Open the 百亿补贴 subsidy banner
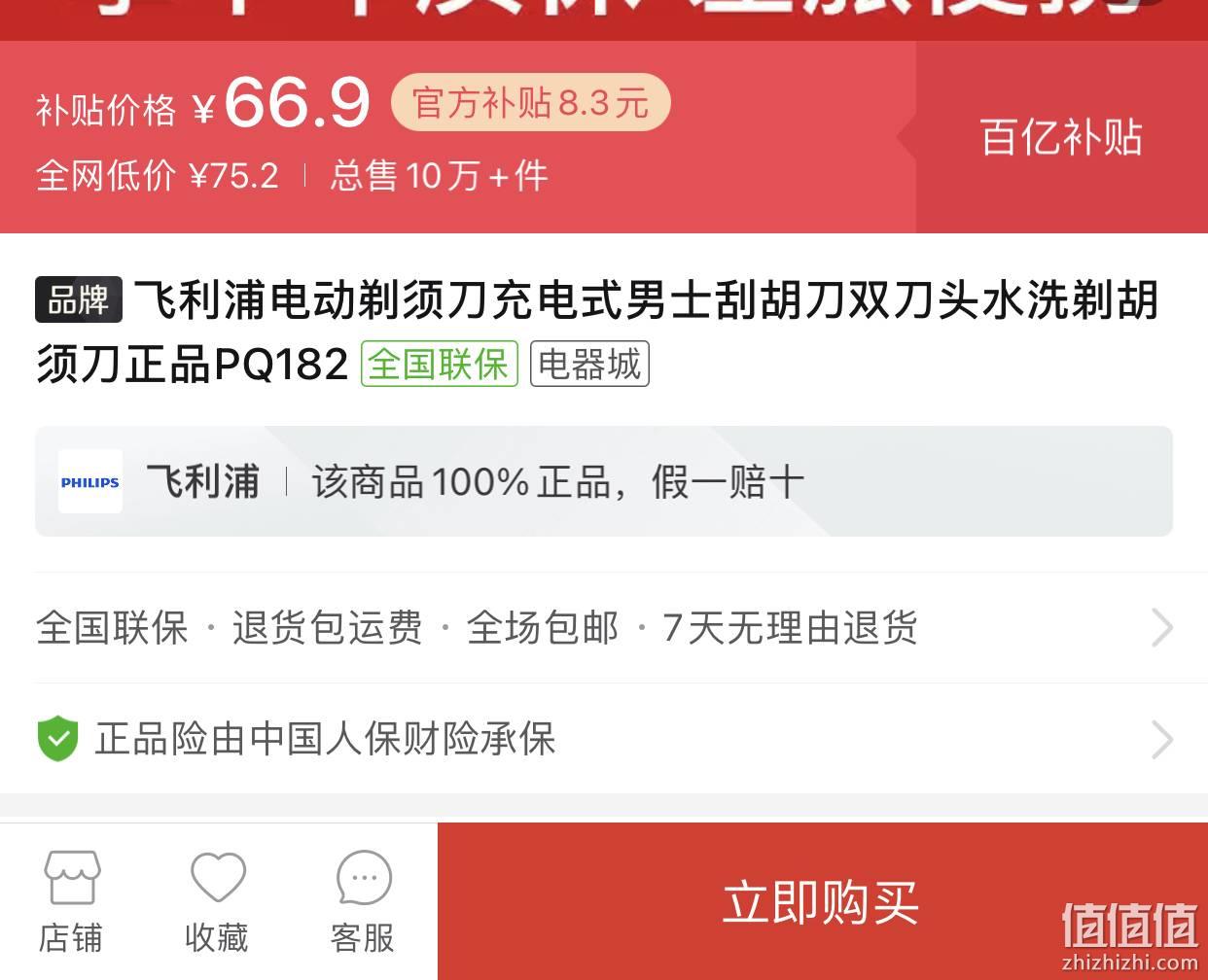This screenshot has height=980, width=1208. point(1061,137)
